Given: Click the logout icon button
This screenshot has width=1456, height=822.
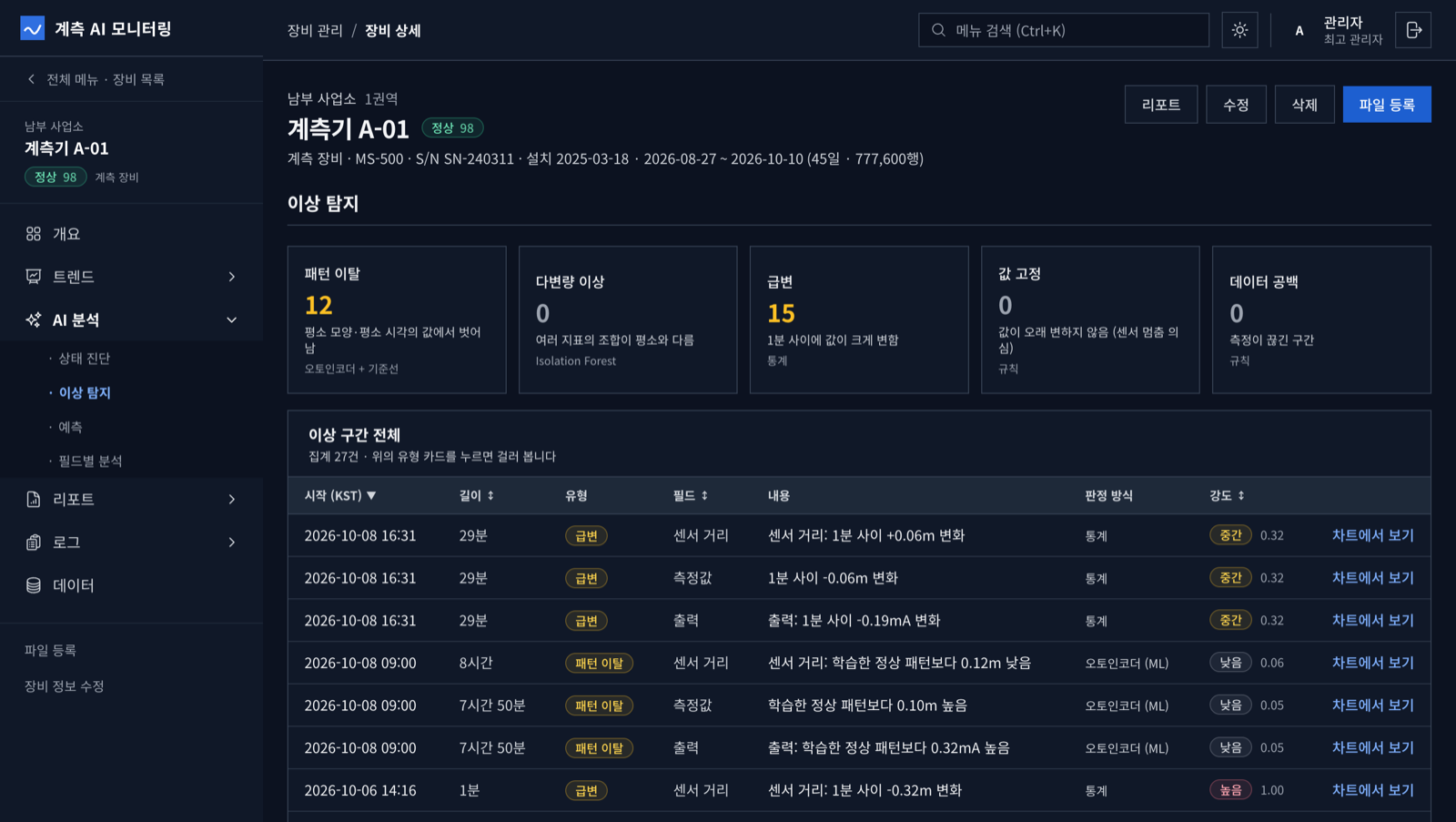Looking at the screenshot, I should (1413, 30).
